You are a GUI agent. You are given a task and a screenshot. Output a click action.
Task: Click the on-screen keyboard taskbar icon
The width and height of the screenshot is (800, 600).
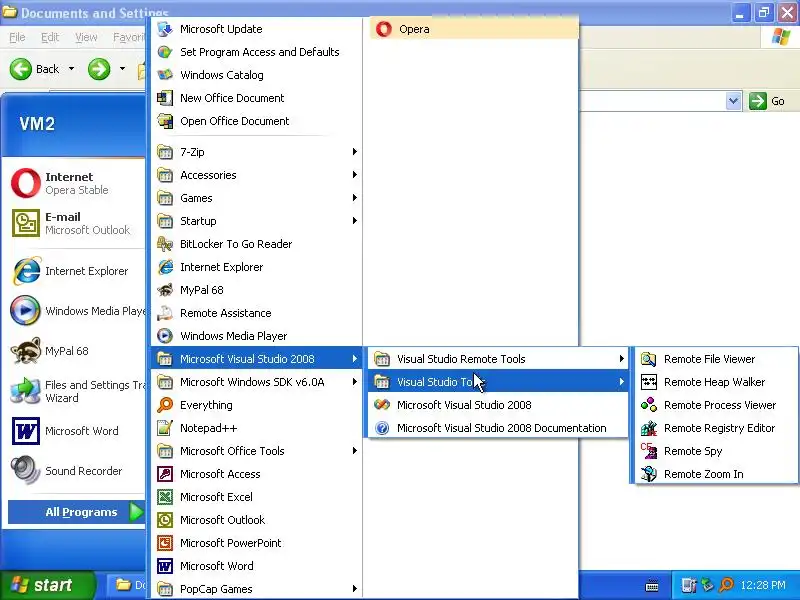tap(652, 586)
